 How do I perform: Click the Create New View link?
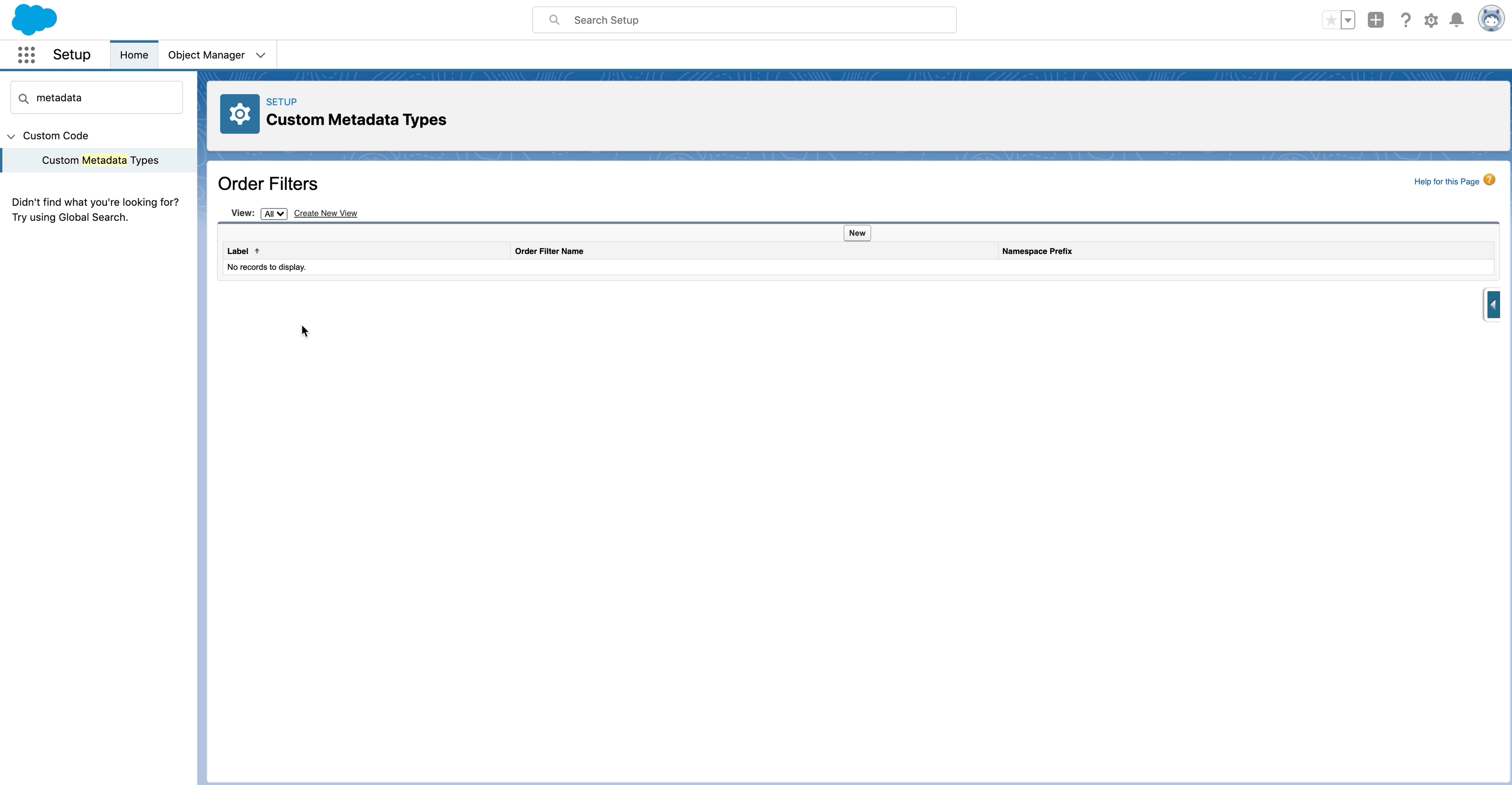coord(325,213)
